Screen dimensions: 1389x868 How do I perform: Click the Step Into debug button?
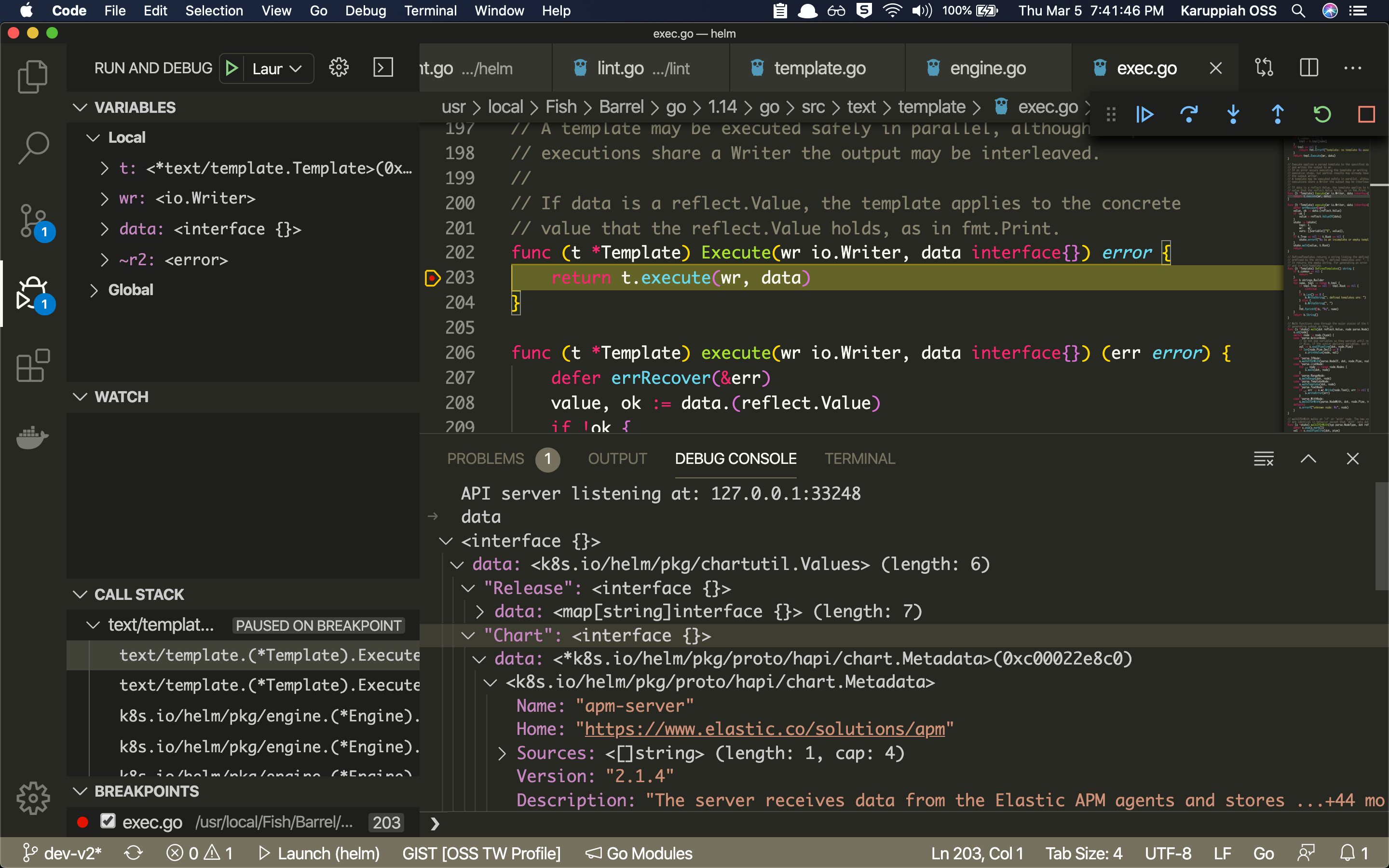[1233, 114]
